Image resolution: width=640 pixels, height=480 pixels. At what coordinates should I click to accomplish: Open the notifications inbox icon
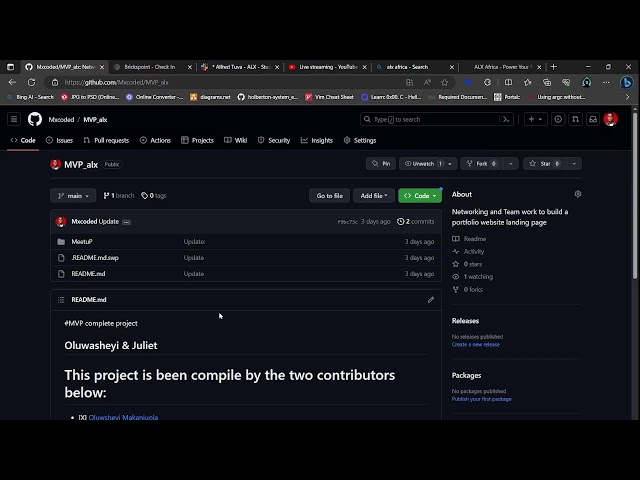pos(593,119)
